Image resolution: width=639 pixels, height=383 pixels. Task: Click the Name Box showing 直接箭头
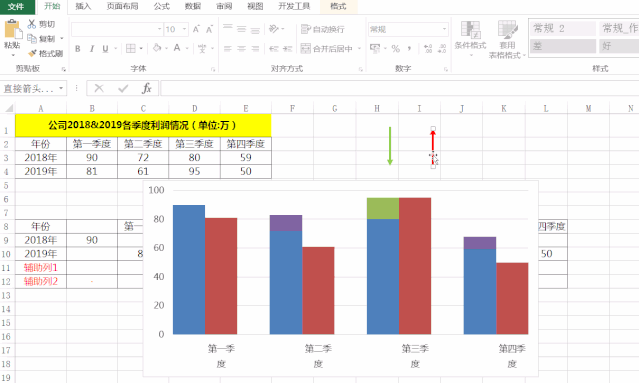(29, 88)
